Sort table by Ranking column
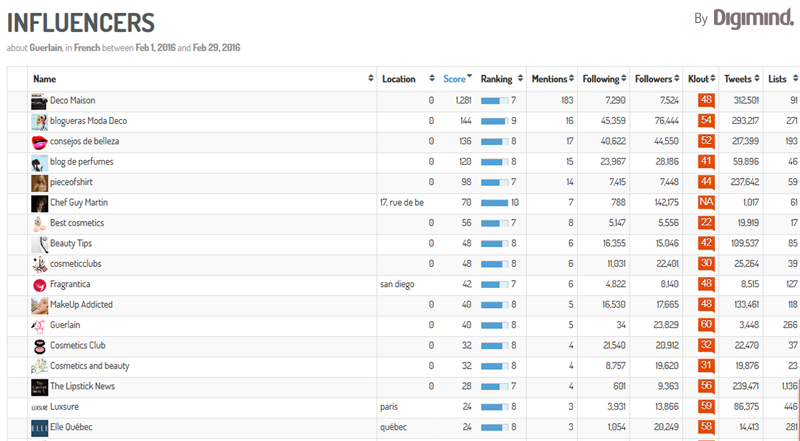This screenshot has width=800, height=441. point(501,79)
